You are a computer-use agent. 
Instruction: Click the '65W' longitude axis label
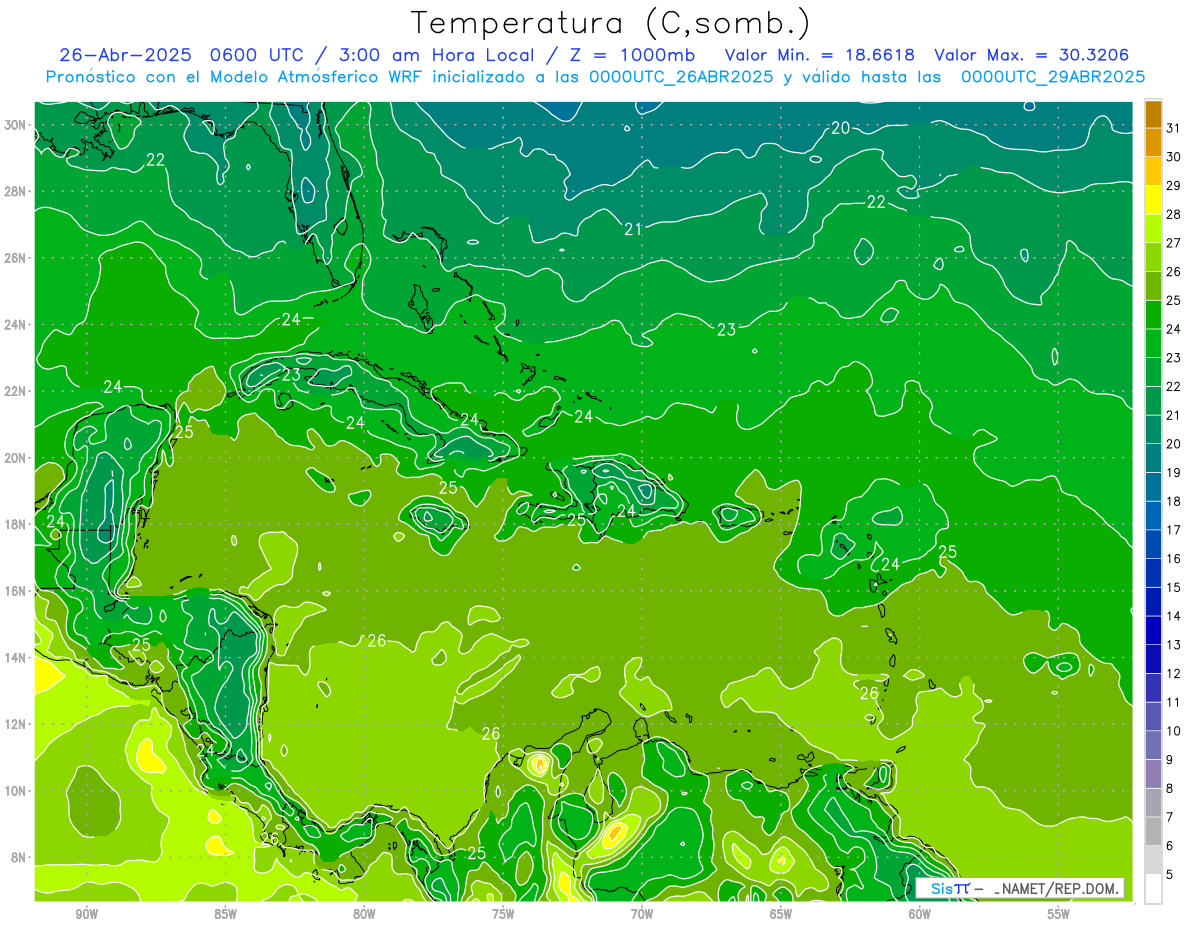coord(781,915)
